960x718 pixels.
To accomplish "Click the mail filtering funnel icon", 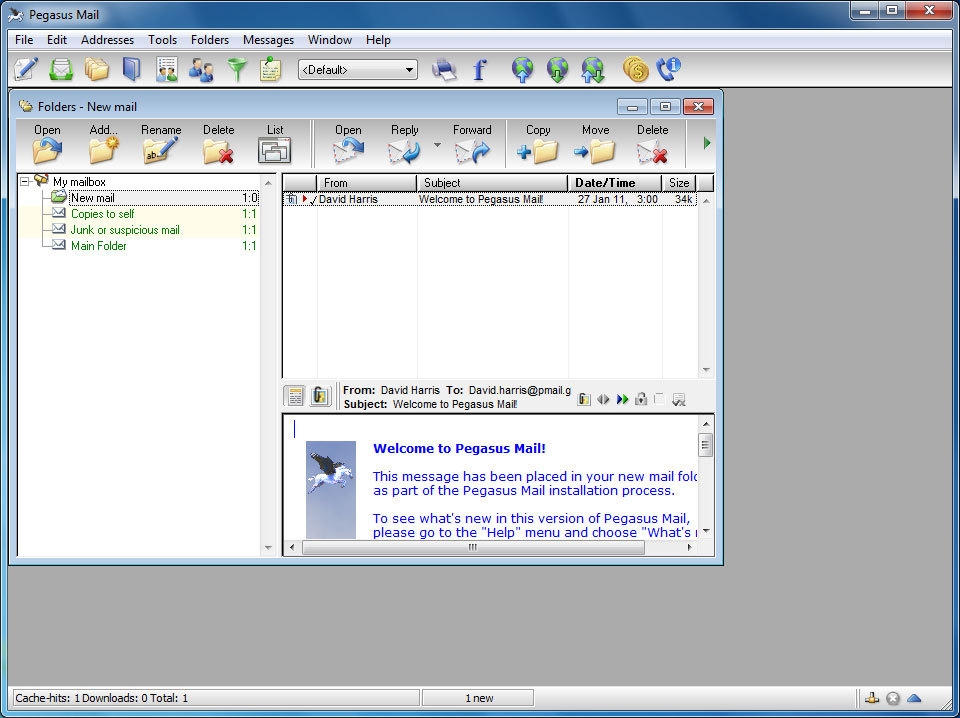I will (236, 69).
